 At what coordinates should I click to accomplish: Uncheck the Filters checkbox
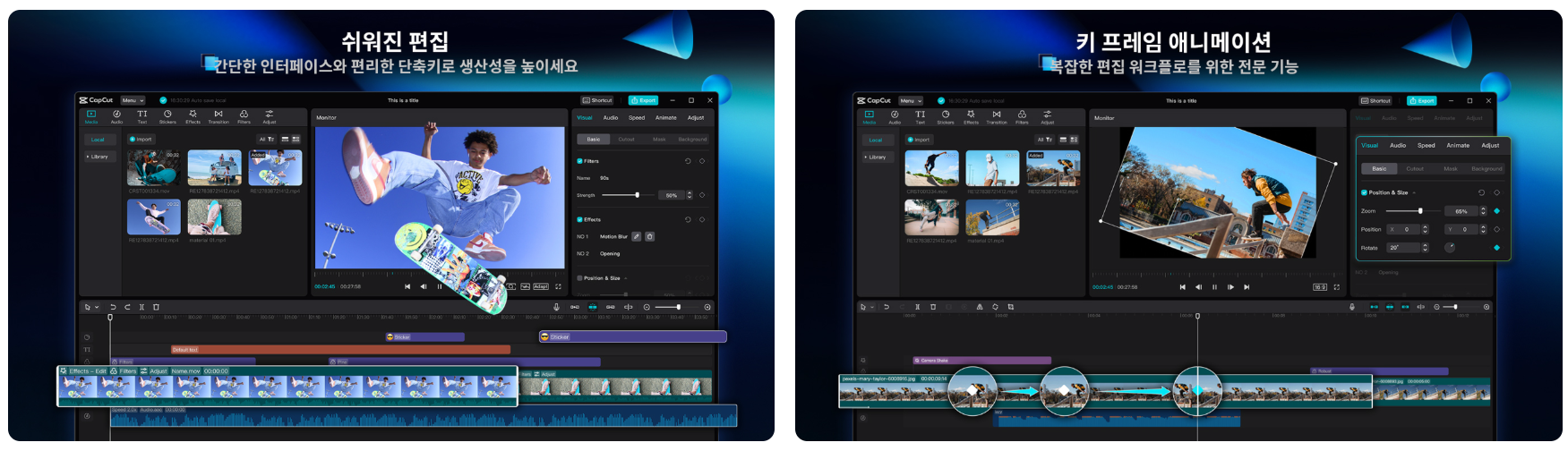point(580,161)
